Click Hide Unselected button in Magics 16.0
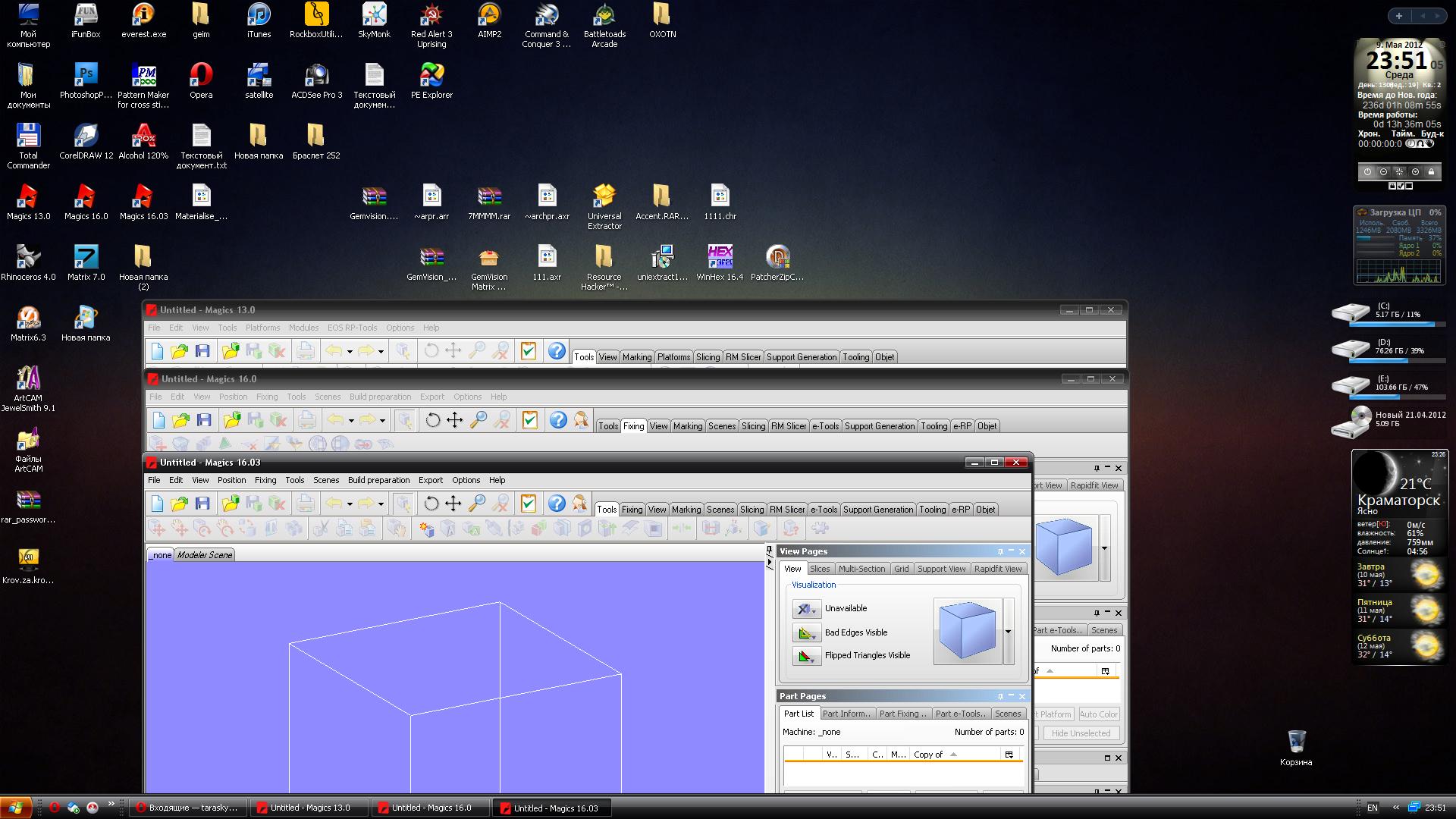 click(1081, 733)
